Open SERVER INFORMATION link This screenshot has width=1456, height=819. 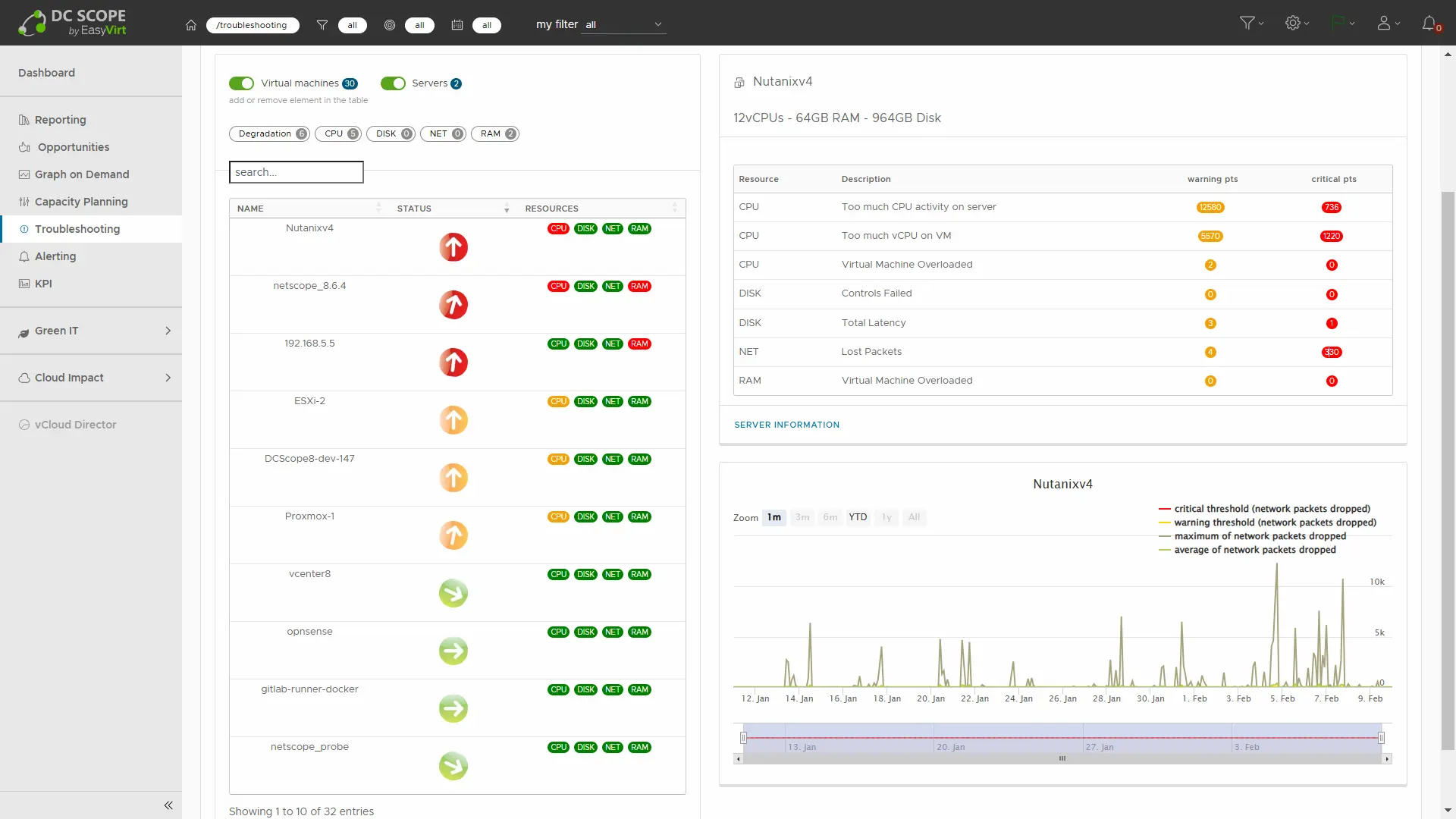[786, 425]
